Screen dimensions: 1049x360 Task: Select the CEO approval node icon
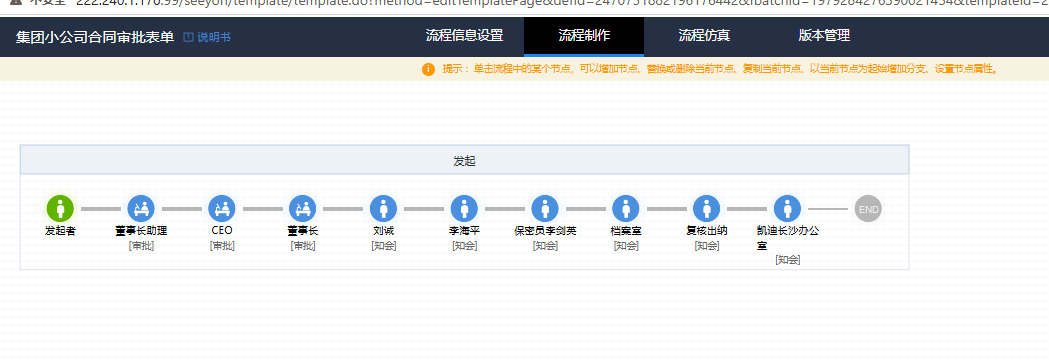tap(221, 209)
